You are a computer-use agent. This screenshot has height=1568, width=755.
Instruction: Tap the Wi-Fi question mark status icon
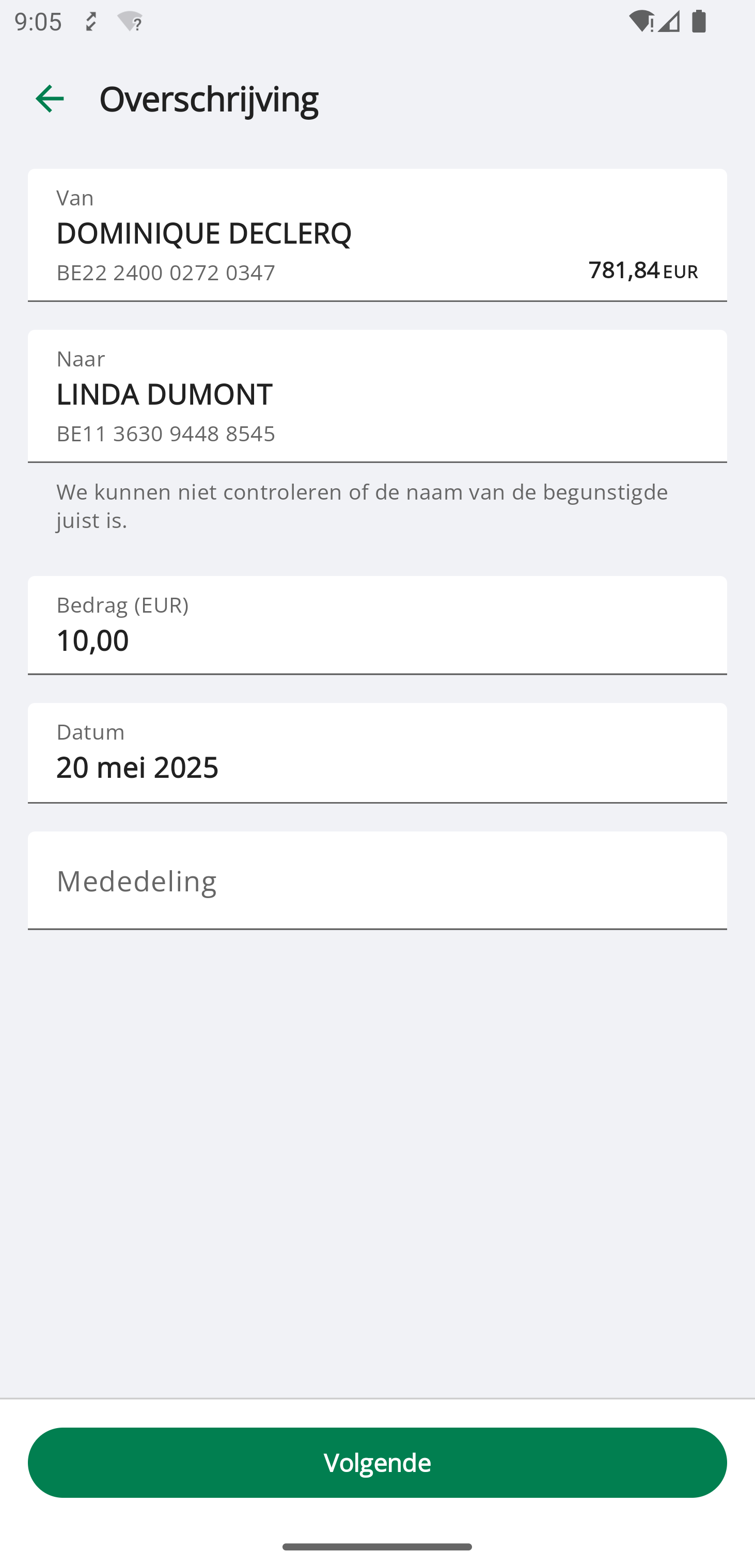click(130, 22)
